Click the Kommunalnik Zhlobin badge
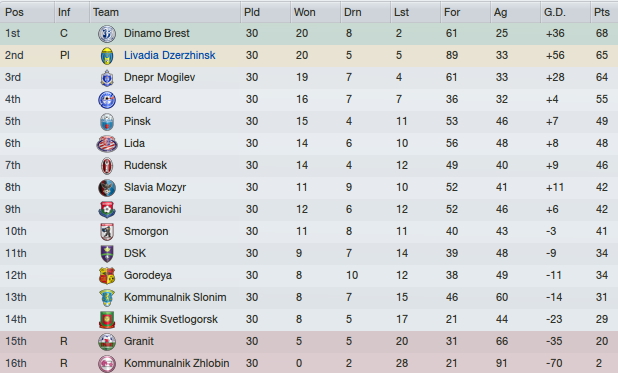 [x=107, y=364]
